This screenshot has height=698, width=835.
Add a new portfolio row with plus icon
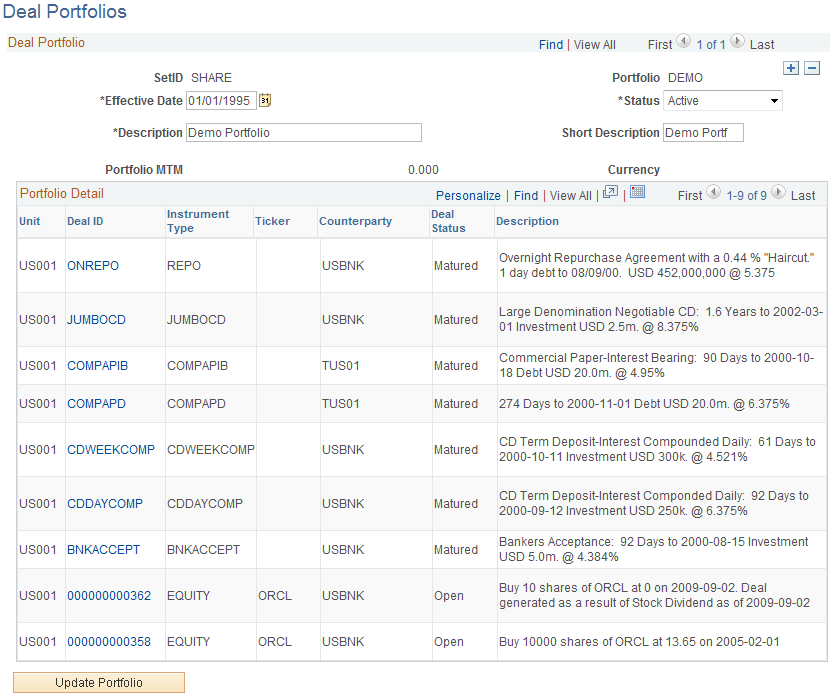tap(791, 68)
